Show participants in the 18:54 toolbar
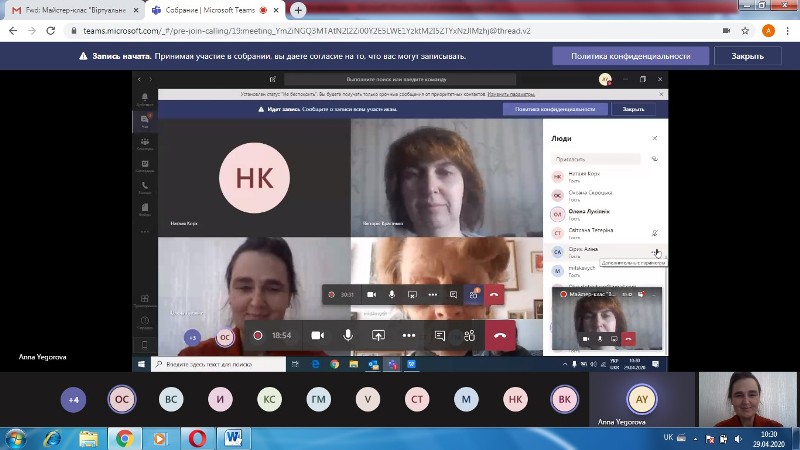 click(x=469, y=335)
